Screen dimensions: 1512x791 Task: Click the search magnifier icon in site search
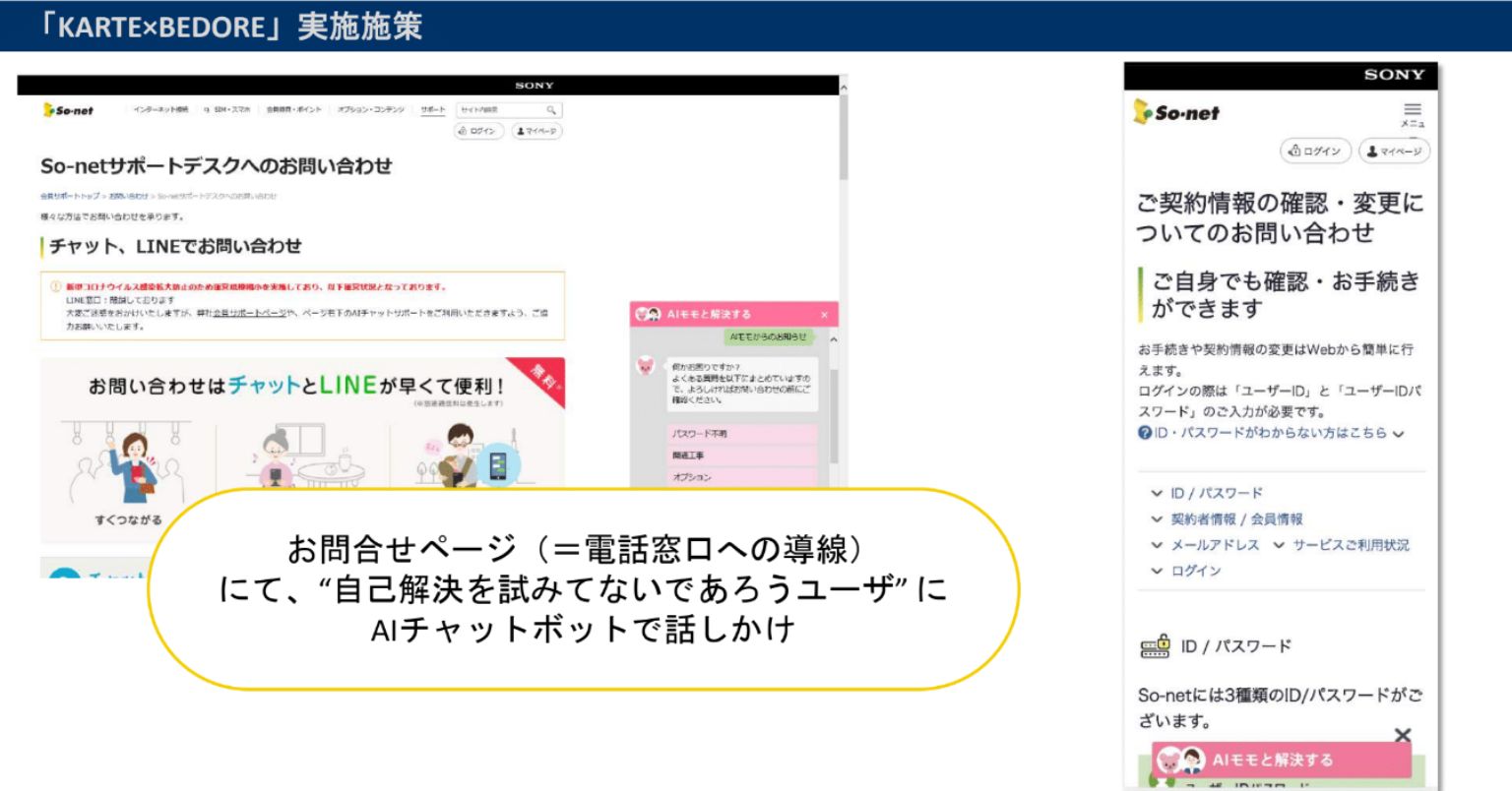[x=552, y=110]
